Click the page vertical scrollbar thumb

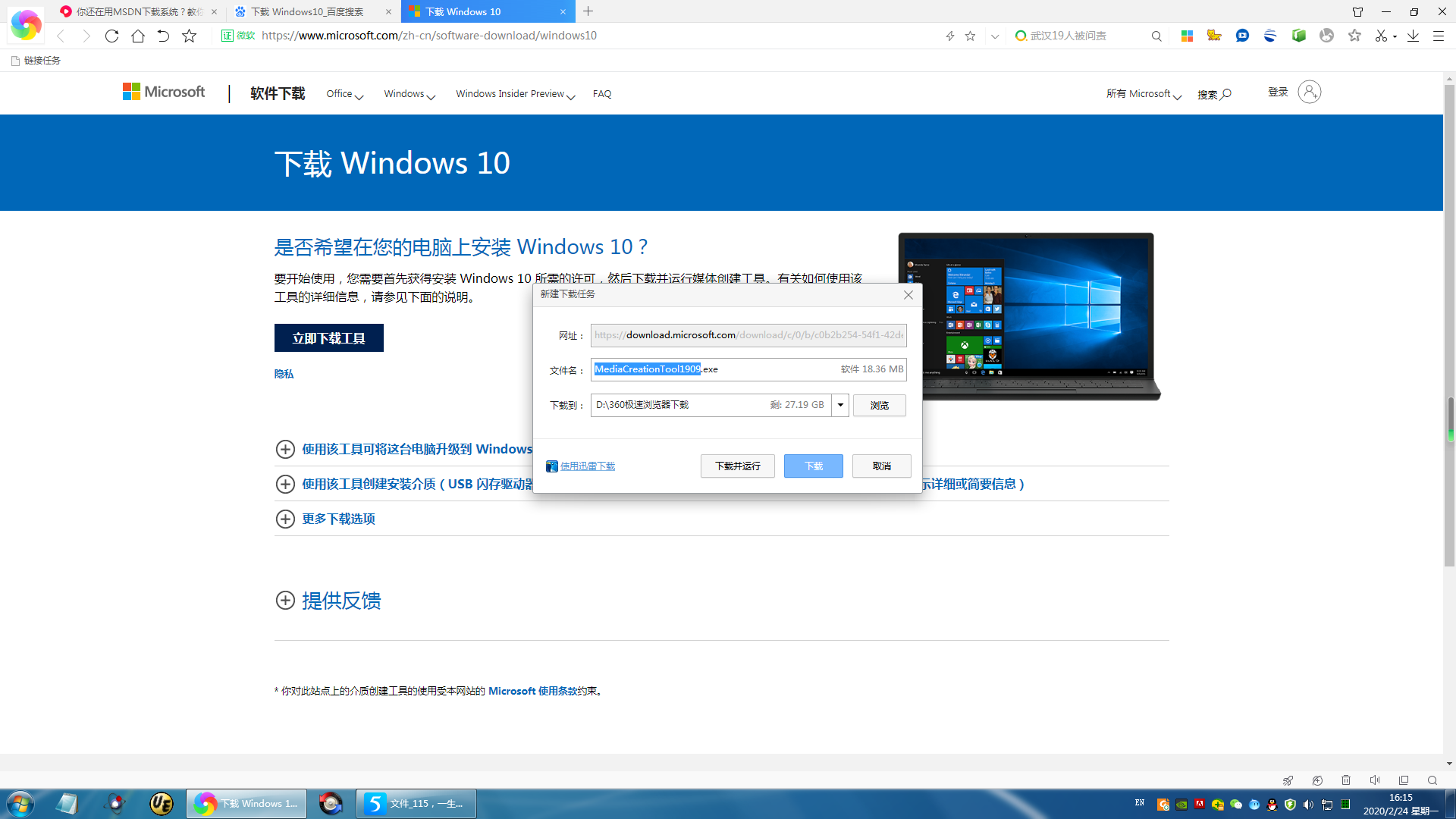1449,326
